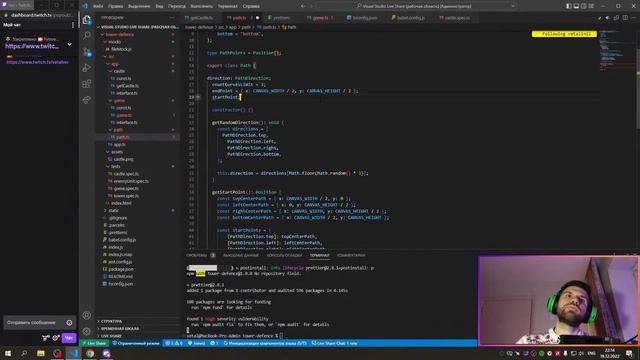The width and height of the screenshot is (640, 360).
Task: Click the Twitch link in the chat message
Action: point(37,62)
